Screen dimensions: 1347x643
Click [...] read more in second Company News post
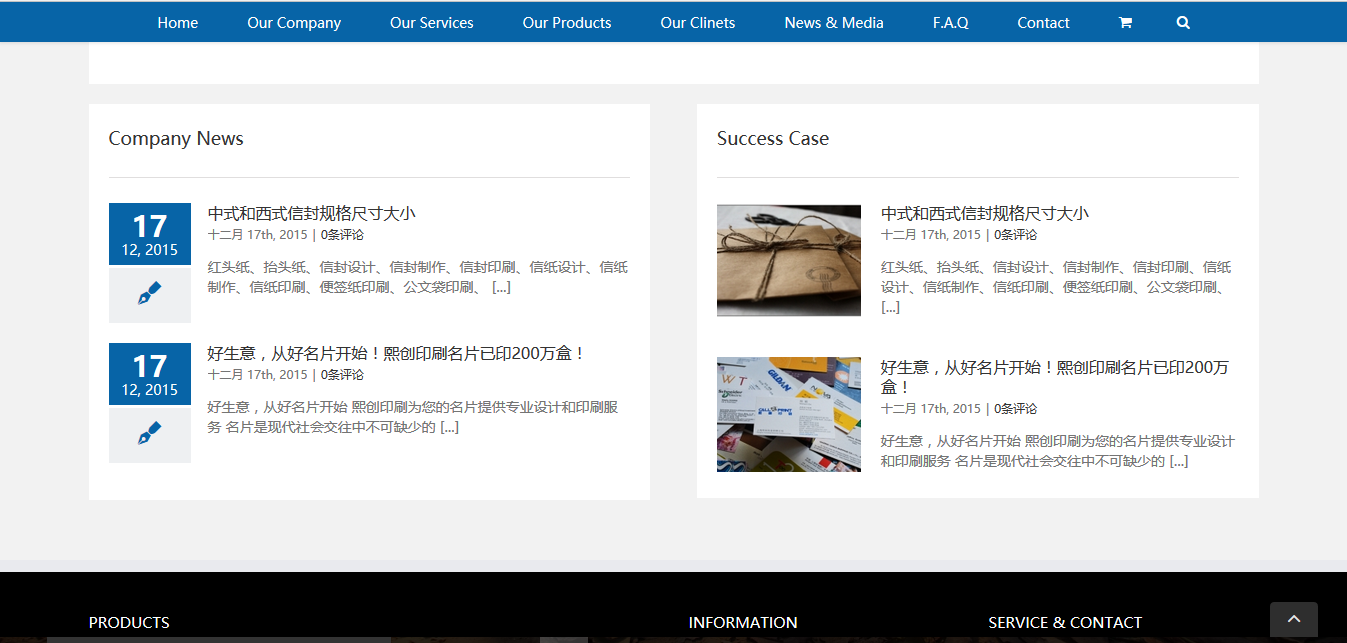(x=449, y=427)
